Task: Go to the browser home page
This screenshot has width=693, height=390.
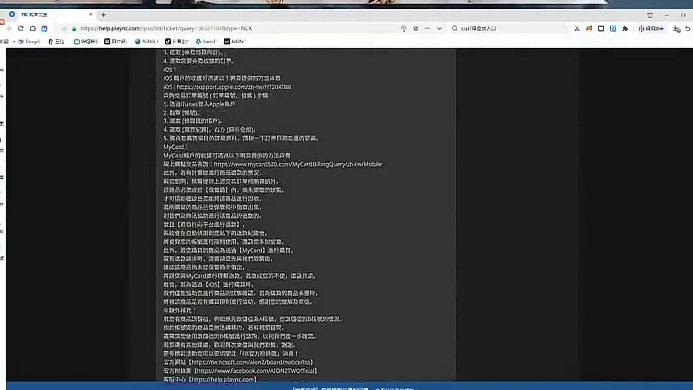Action: click(33, 28)
